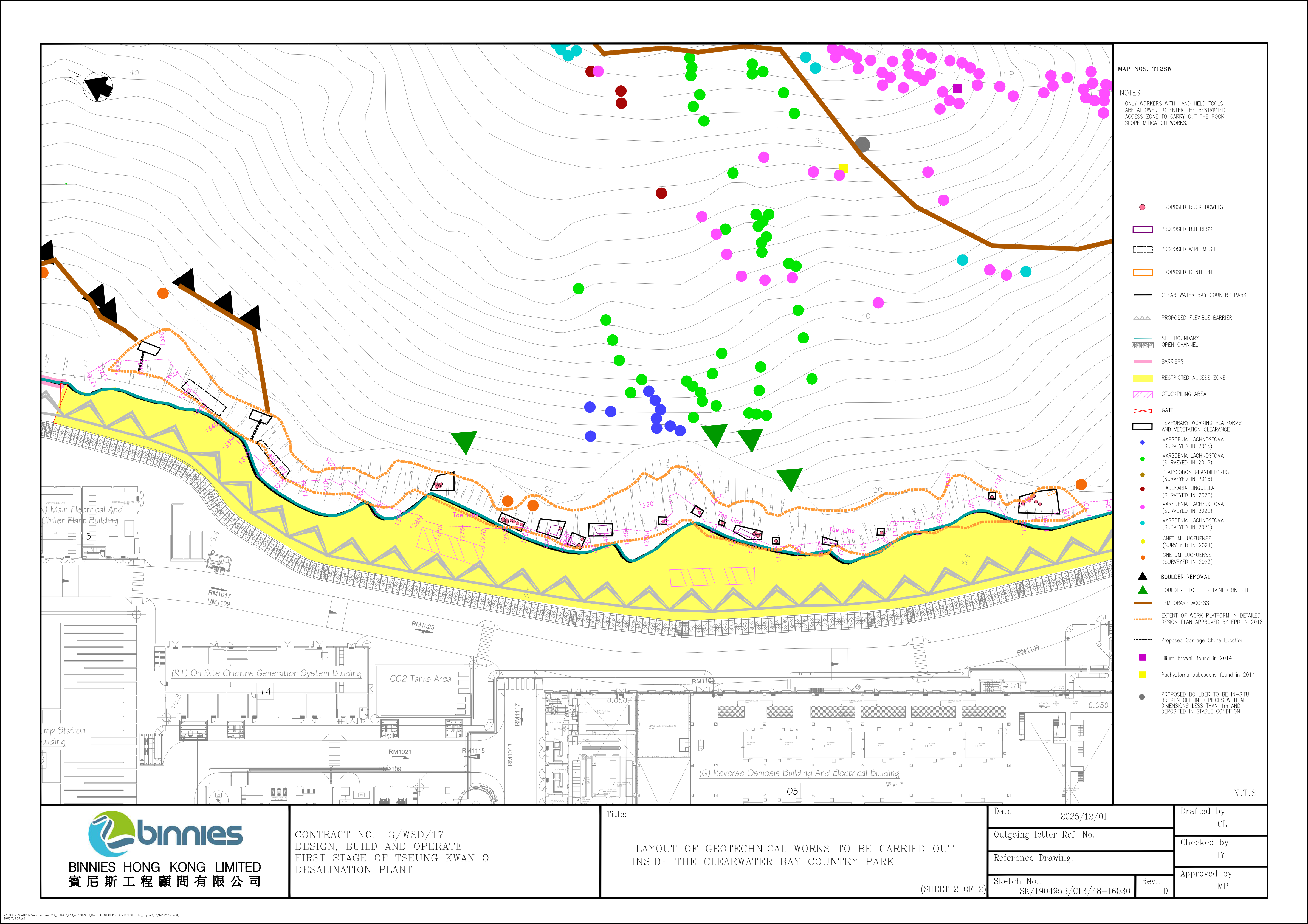Click the 'CONTRACT NO. 13/WSD/17' text
The image size is (1308, 924).
tap(369, 835)
